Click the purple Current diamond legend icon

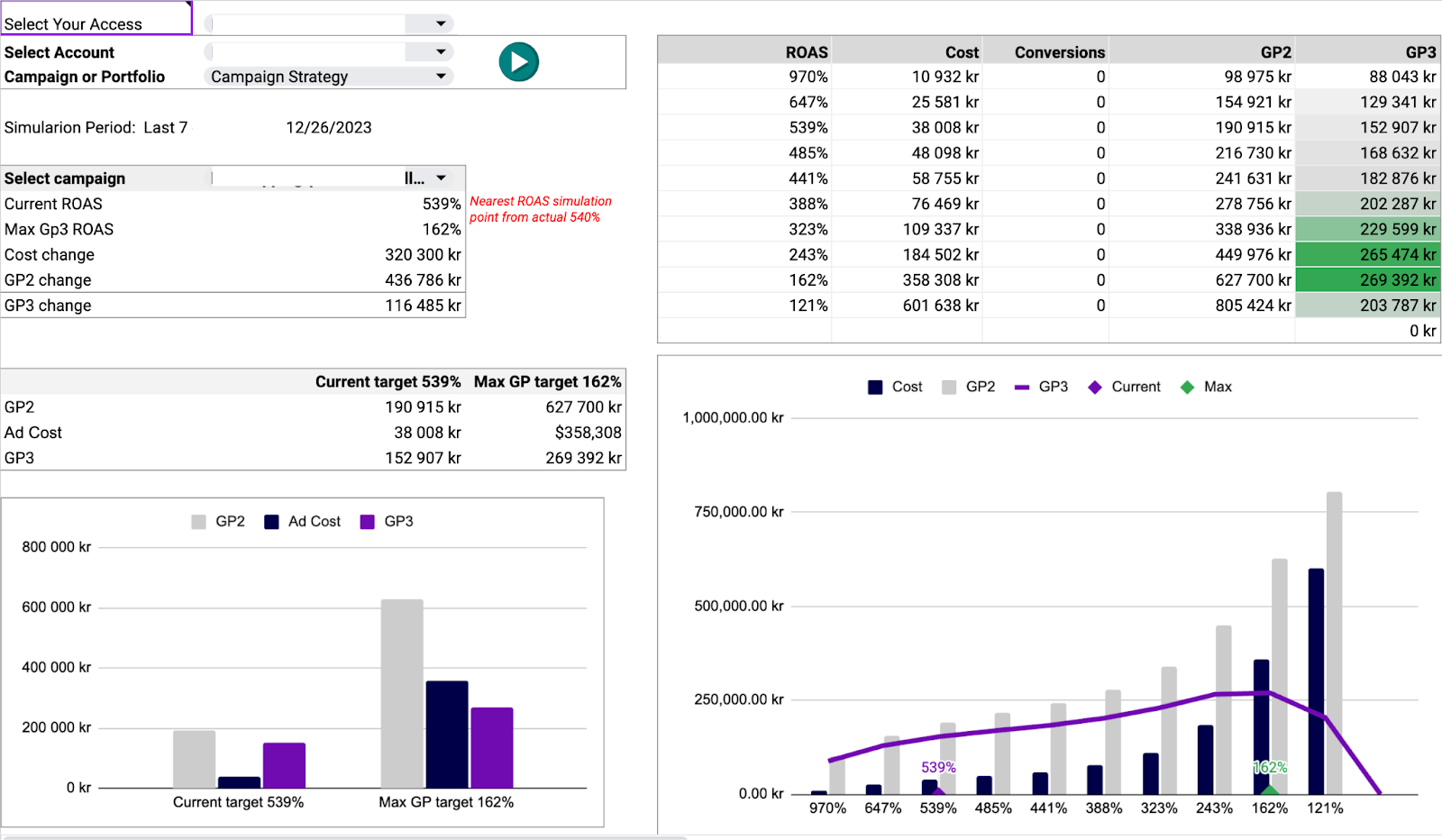click(x=1095, y=388)
